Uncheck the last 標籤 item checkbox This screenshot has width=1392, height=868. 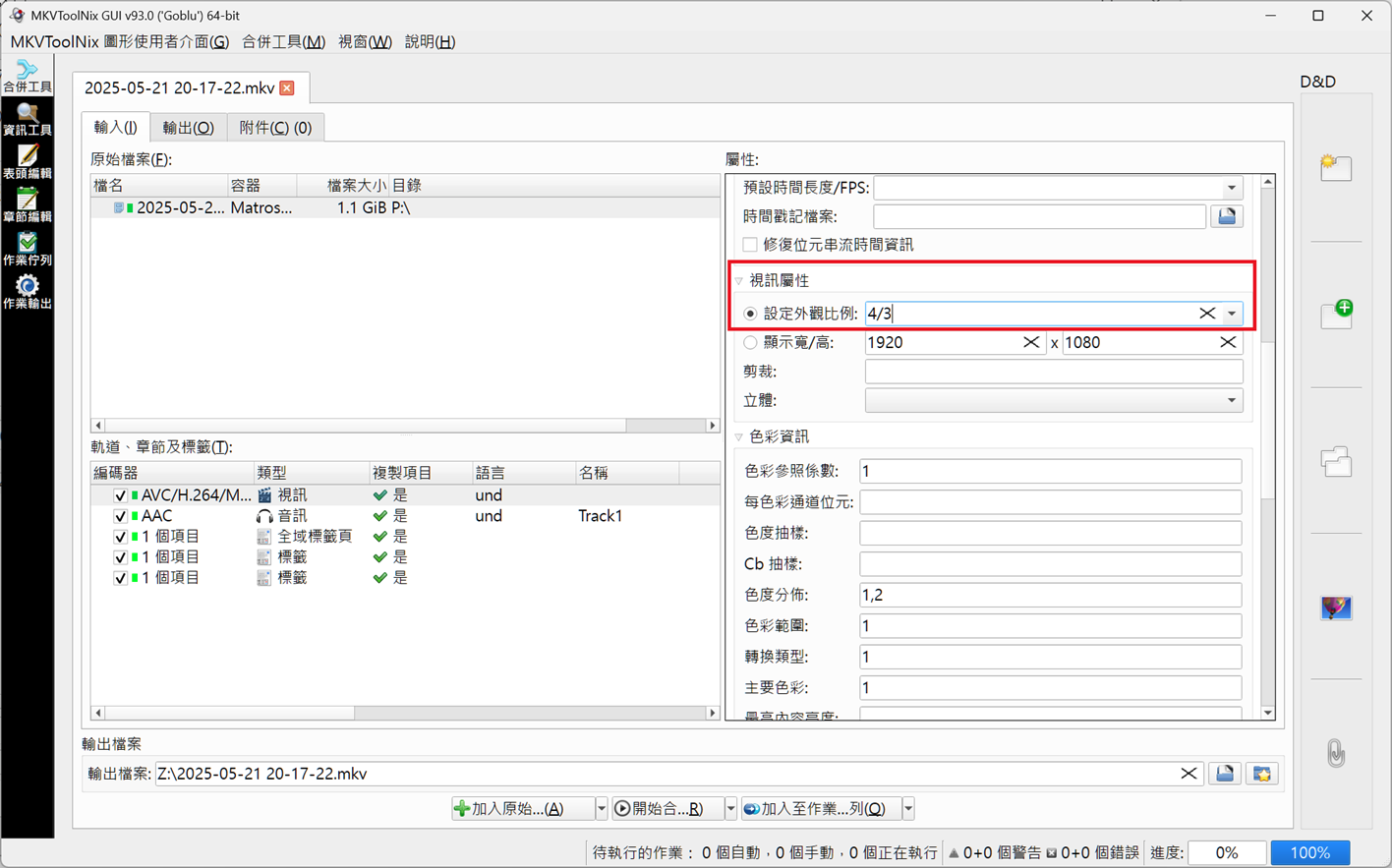(x=120, y=578)
